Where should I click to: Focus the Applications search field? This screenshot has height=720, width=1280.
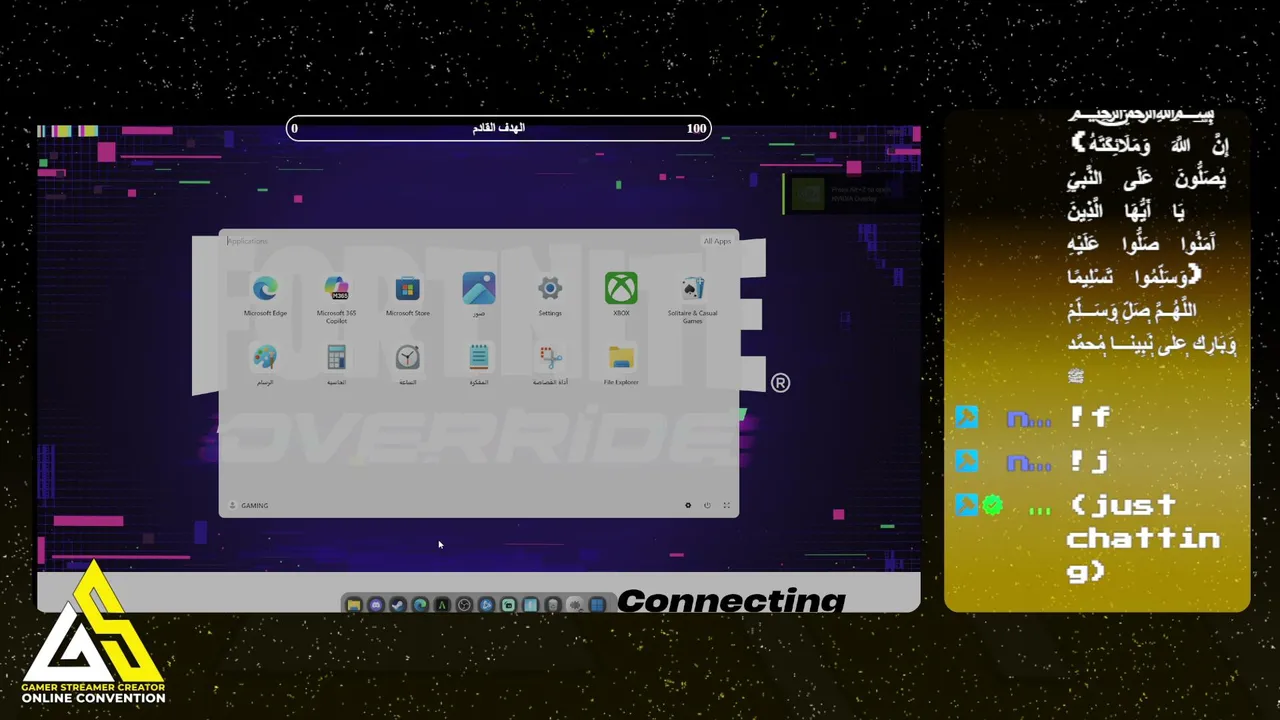460,241
